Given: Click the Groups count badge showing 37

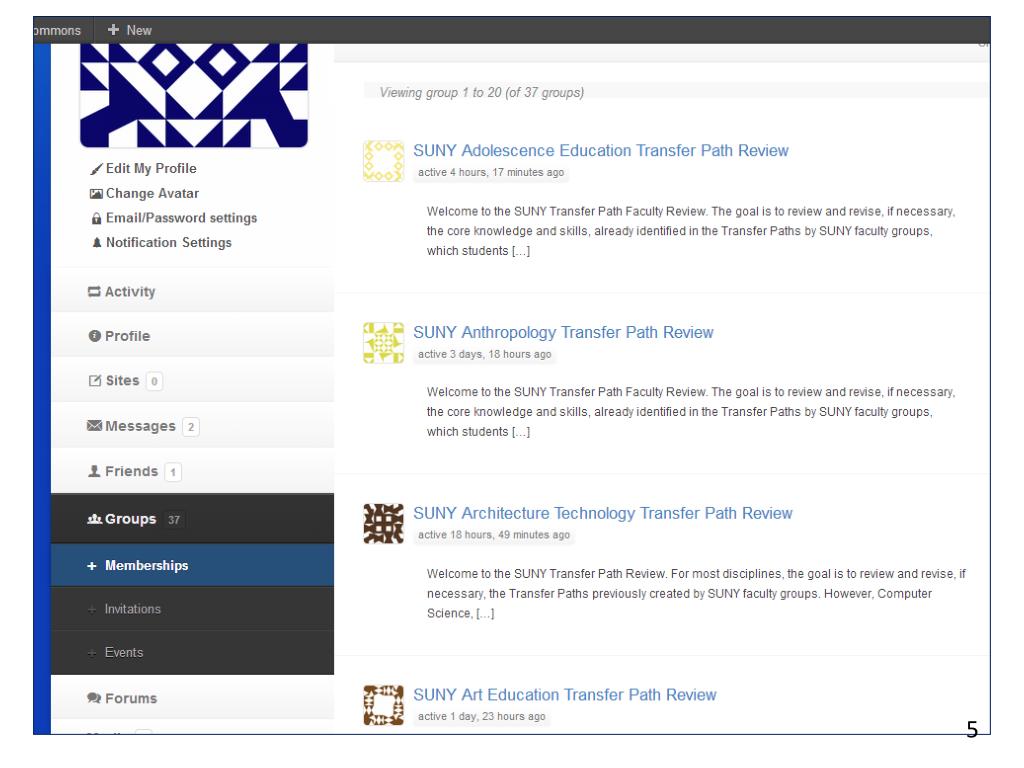Looking at the screenshot, I should [174, 520].
